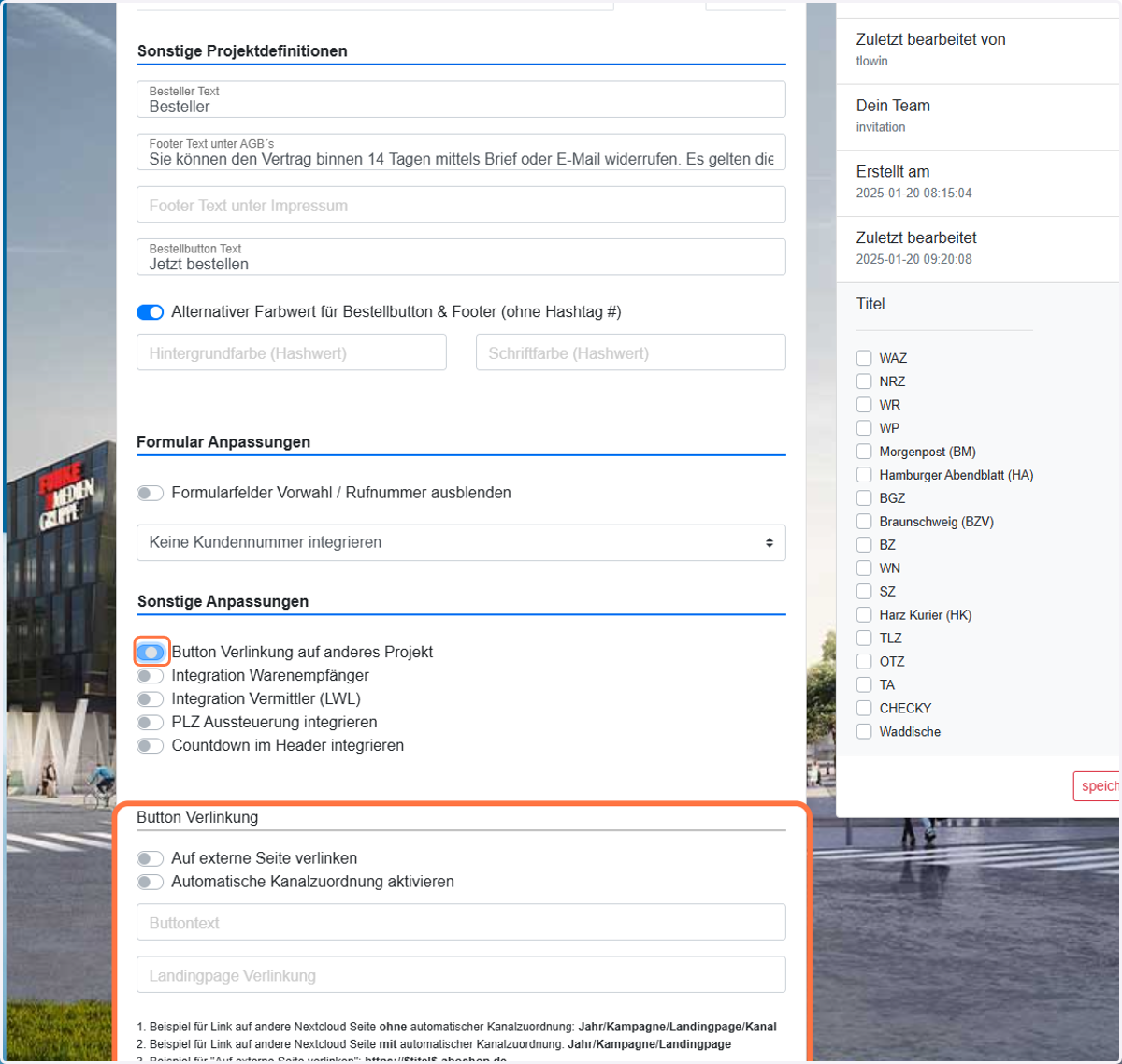
Task: Select Morgenpost (BM) checkbox
Action: [864, 452]
